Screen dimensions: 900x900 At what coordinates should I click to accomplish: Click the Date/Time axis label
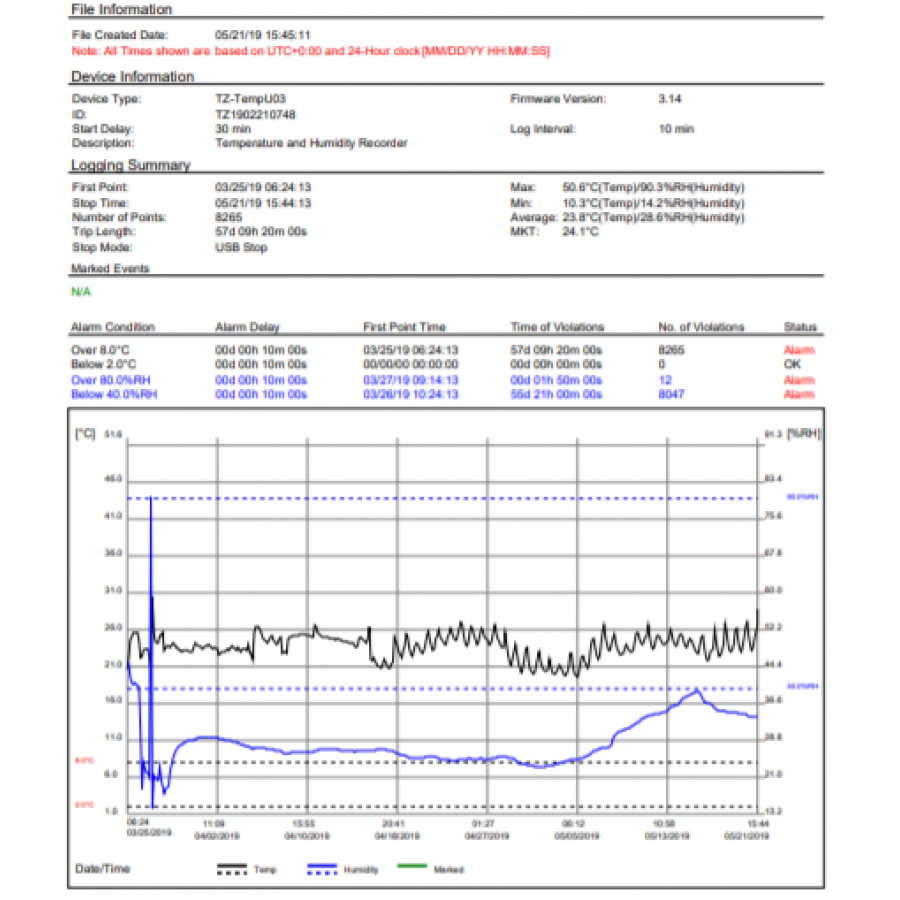(103, 868)
